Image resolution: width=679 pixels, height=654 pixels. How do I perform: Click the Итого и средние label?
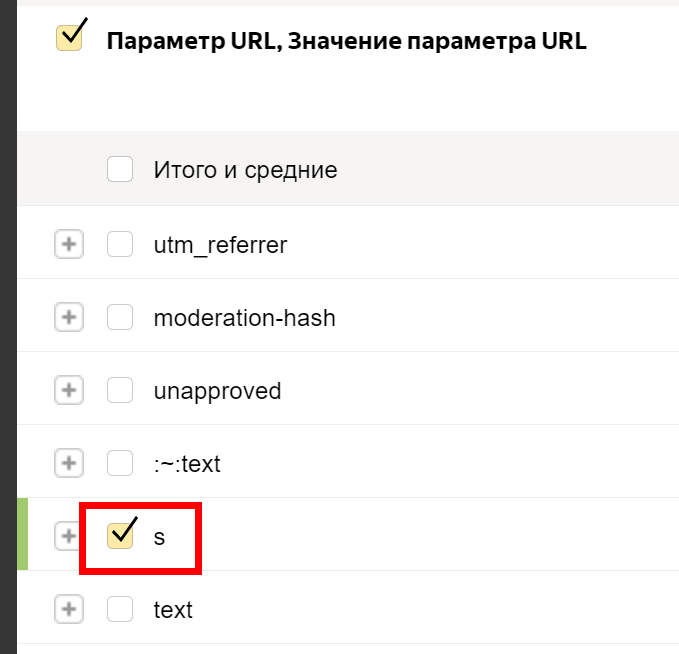(x=245, y=170)
